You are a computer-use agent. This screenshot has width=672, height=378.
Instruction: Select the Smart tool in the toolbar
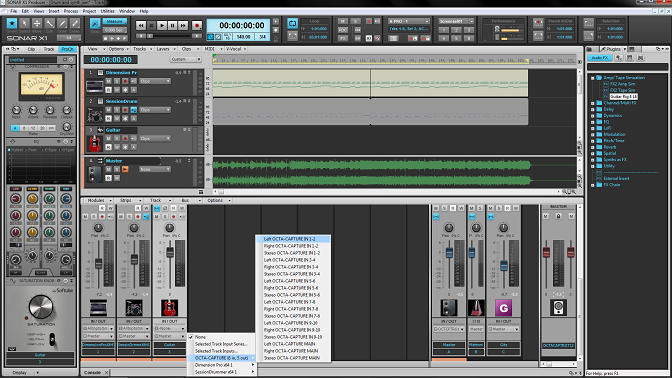(x=12, y=24)
